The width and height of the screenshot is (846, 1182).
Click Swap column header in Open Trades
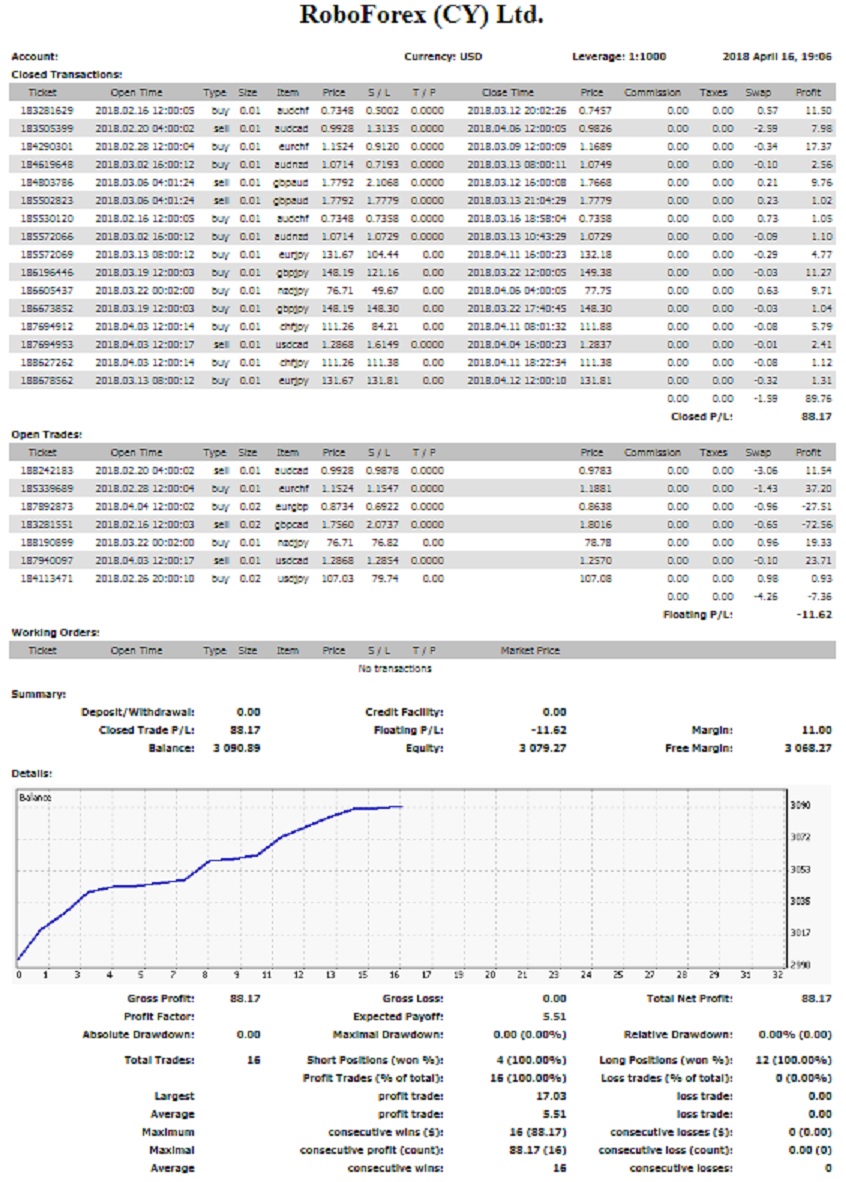[757, 452]
